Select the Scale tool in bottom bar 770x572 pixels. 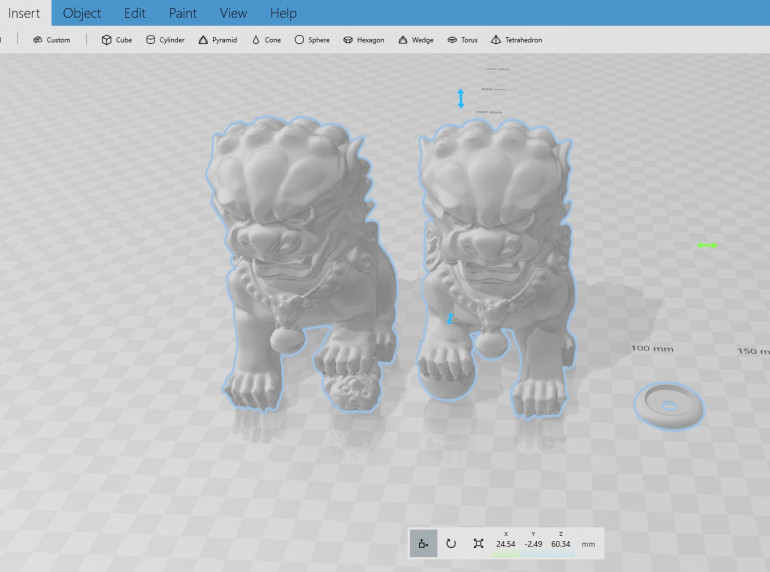point(478,544)
